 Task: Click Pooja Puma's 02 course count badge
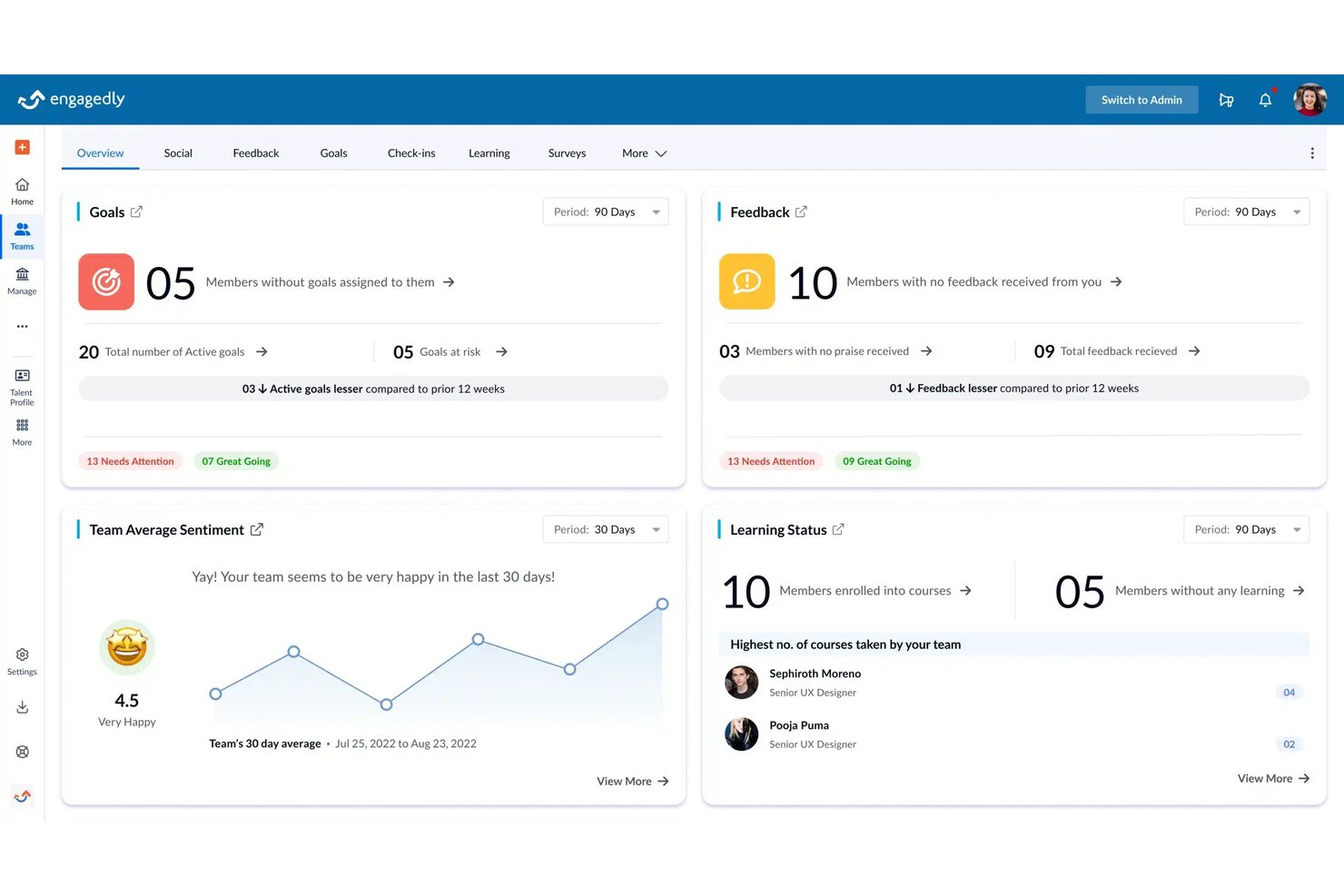pyautogui.click(x=1289, y=743)
